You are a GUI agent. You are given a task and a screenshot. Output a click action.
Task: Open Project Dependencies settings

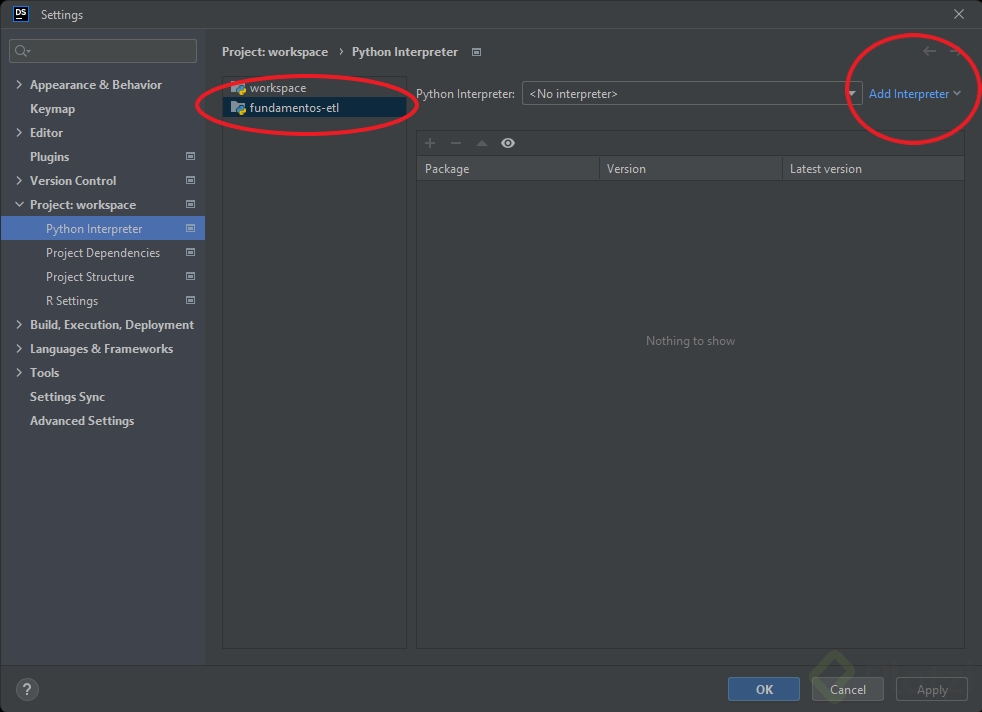pos(103,252)
